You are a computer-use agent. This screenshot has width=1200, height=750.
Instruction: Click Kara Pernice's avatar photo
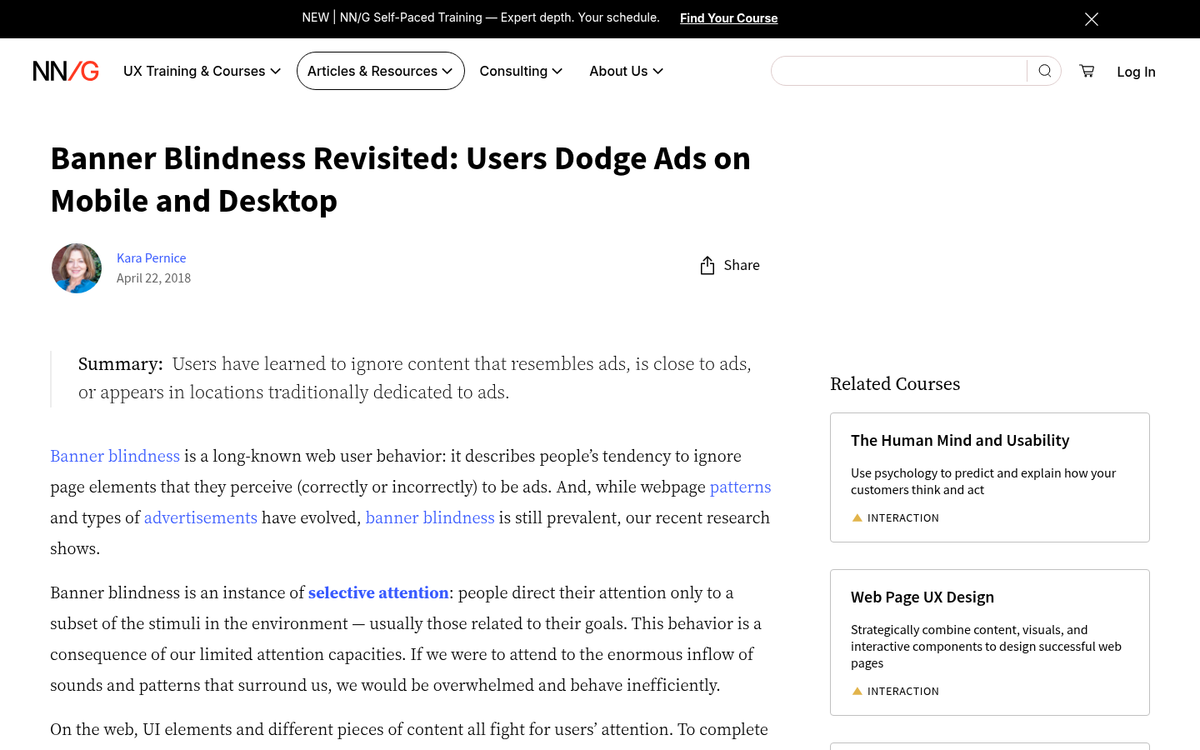[76, 268]
